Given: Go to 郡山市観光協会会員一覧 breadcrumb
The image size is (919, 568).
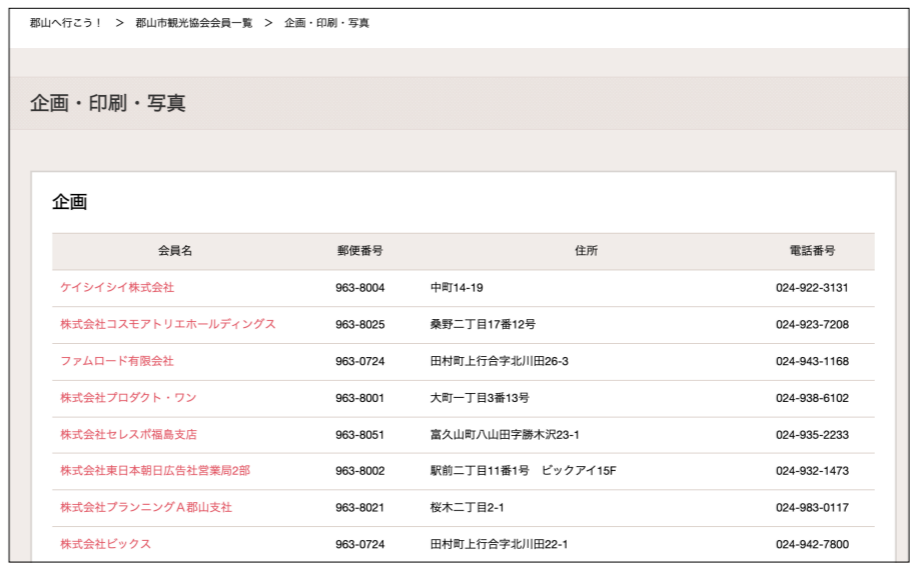Looking at the screenshot, I should click(x=194, y=23).
